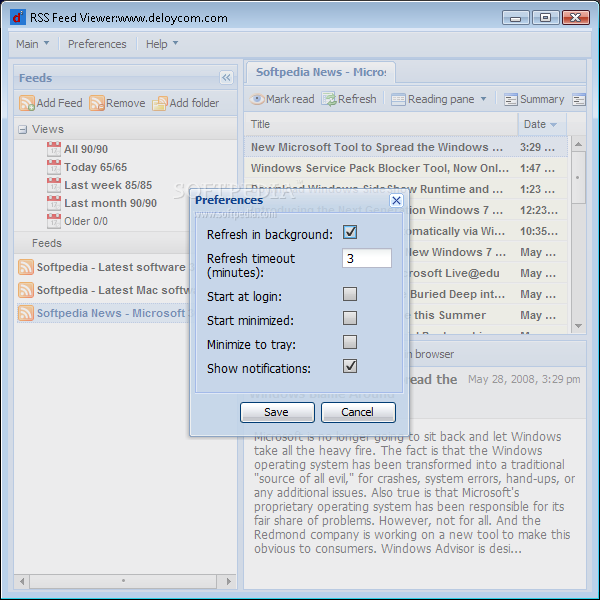
Task: Click left arrow of feeds horizontal scrollbar
Action: (x=22, y=581)
